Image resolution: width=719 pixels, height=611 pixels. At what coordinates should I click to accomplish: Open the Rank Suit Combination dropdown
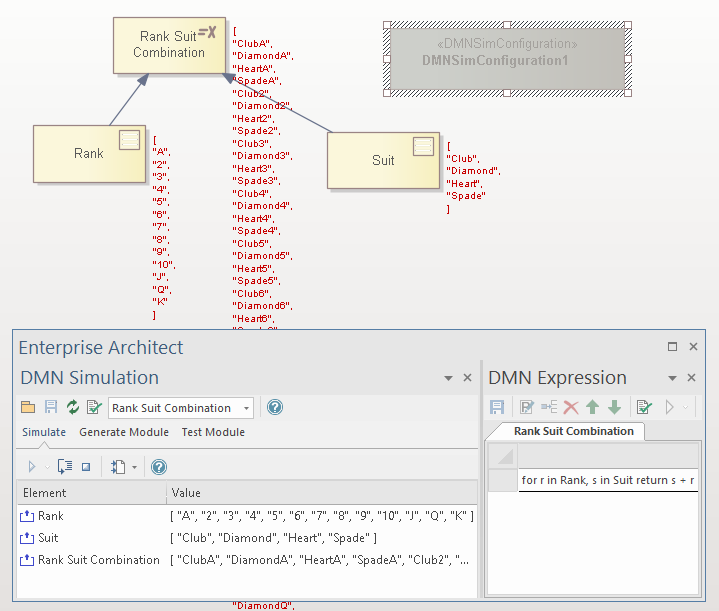(246, 408)
